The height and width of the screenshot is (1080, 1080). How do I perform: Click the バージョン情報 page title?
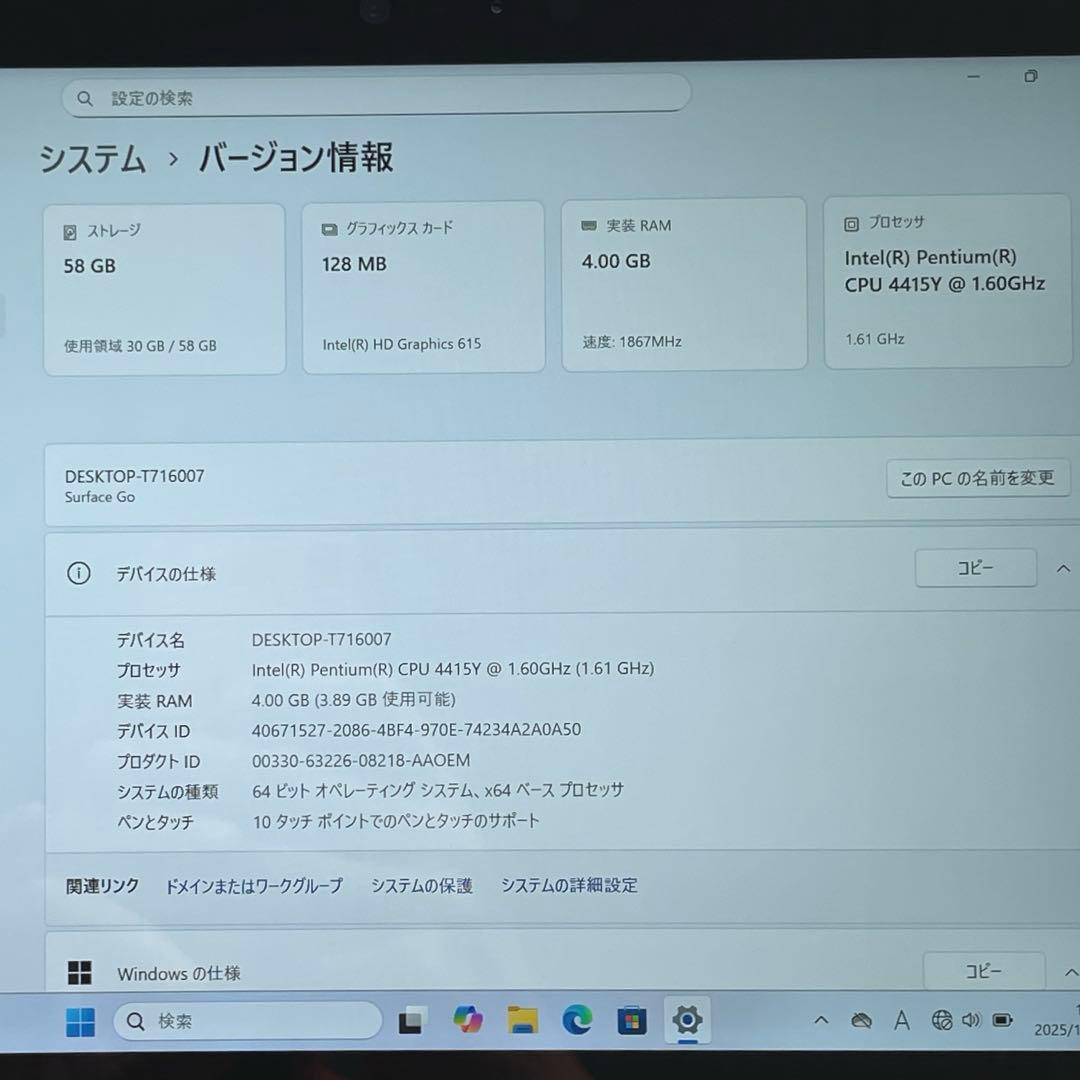296,158
